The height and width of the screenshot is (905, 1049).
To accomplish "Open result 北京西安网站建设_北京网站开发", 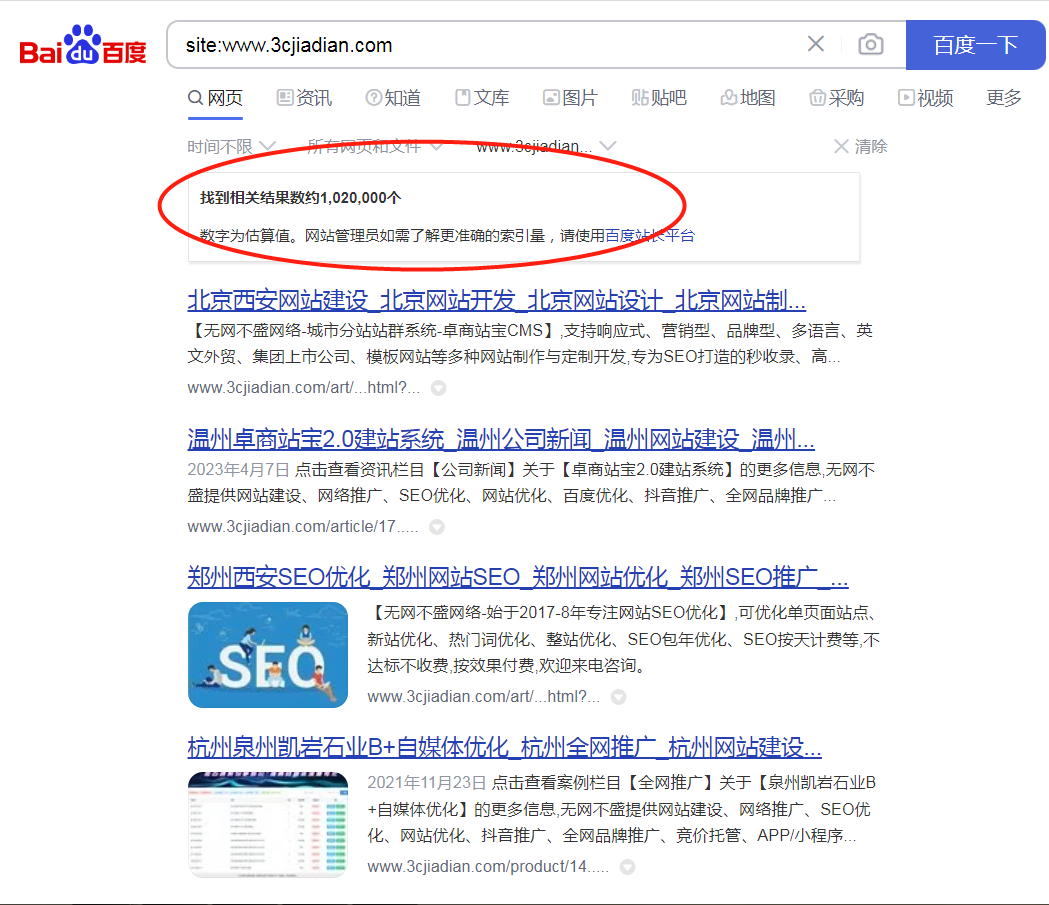I will (496, 300).
